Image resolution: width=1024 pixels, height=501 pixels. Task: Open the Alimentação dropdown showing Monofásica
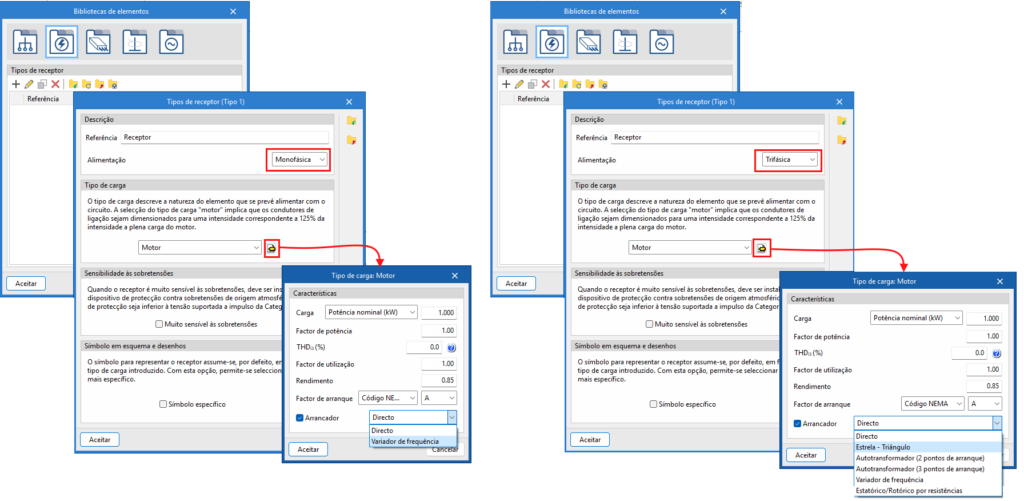(298, 160)
